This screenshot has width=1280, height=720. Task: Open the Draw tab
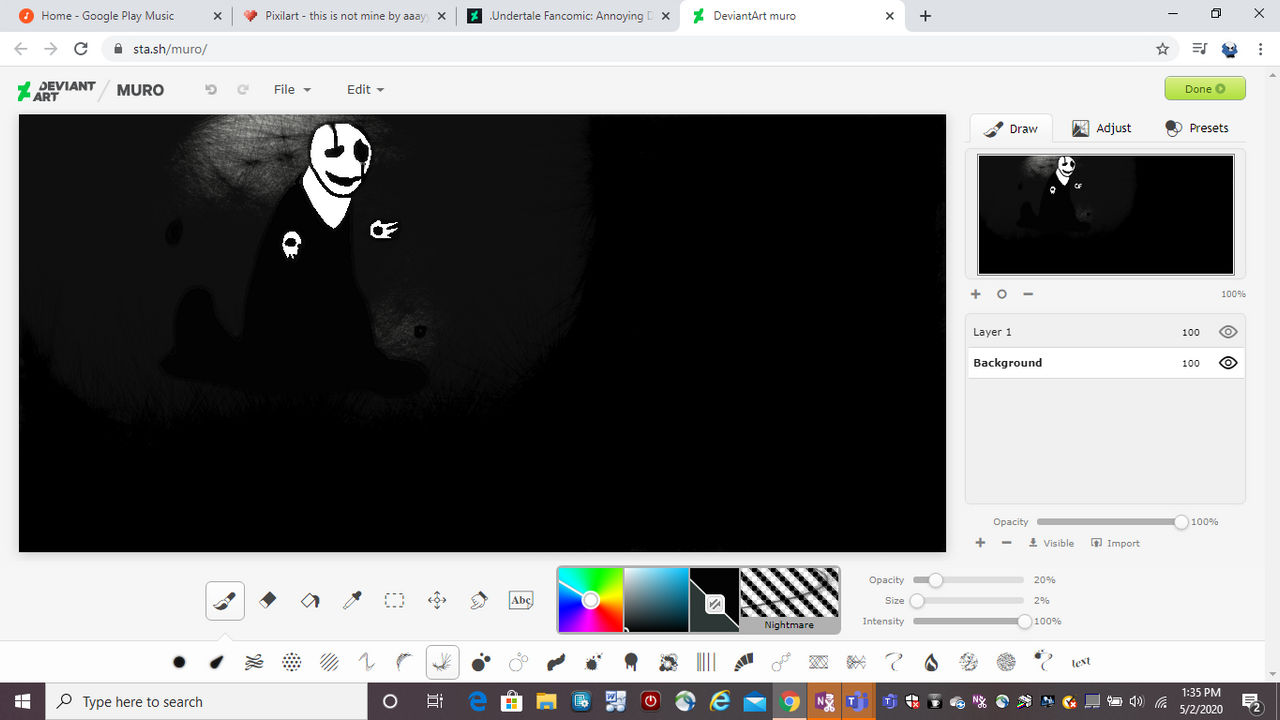pyautogui.click(x=1011, y=128)
